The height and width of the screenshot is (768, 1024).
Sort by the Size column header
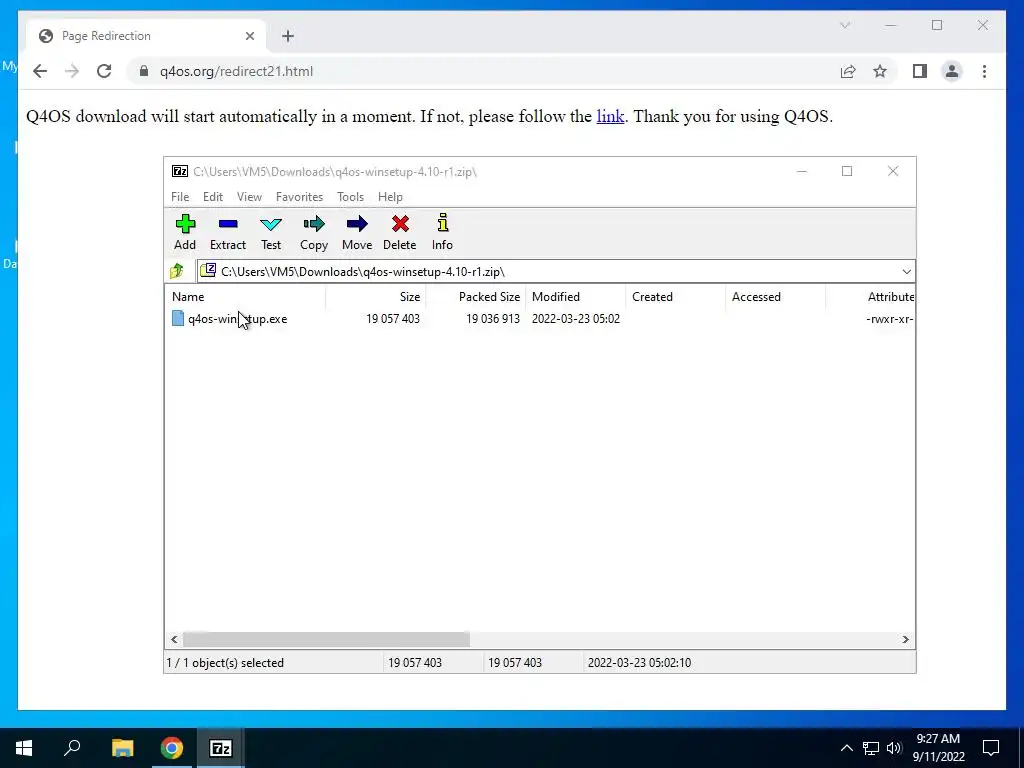[376, 296]
